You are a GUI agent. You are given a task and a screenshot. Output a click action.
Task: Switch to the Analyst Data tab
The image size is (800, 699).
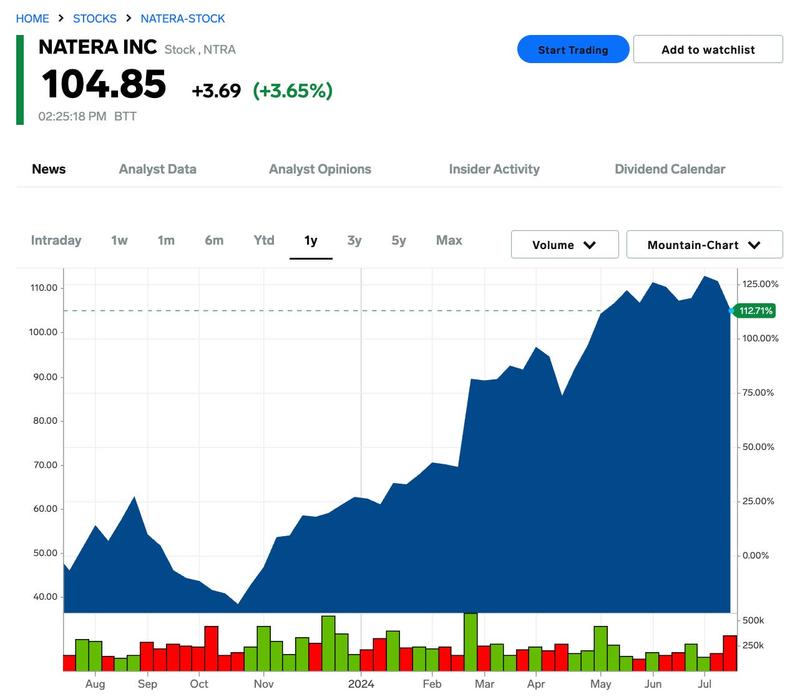pyautogui.click(x=158, y=169)
